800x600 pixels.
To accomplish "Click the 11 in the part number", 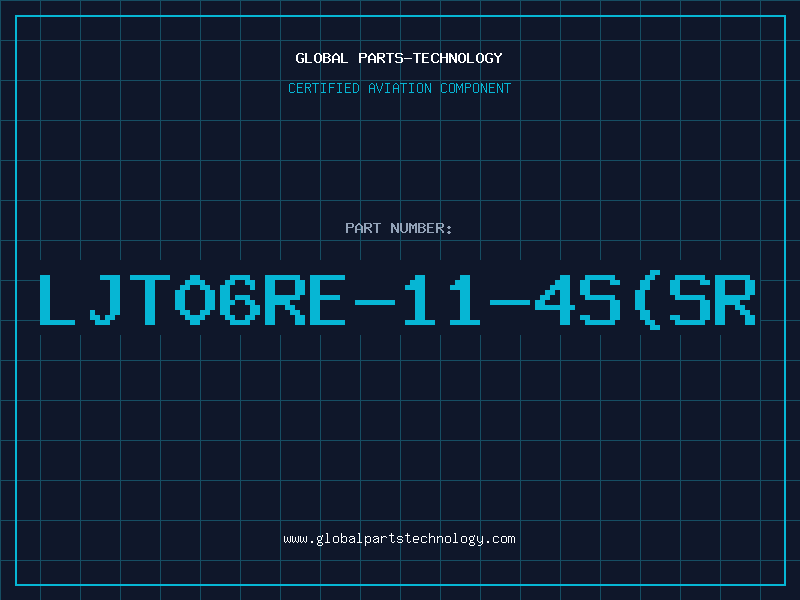I will coord(442,300).
